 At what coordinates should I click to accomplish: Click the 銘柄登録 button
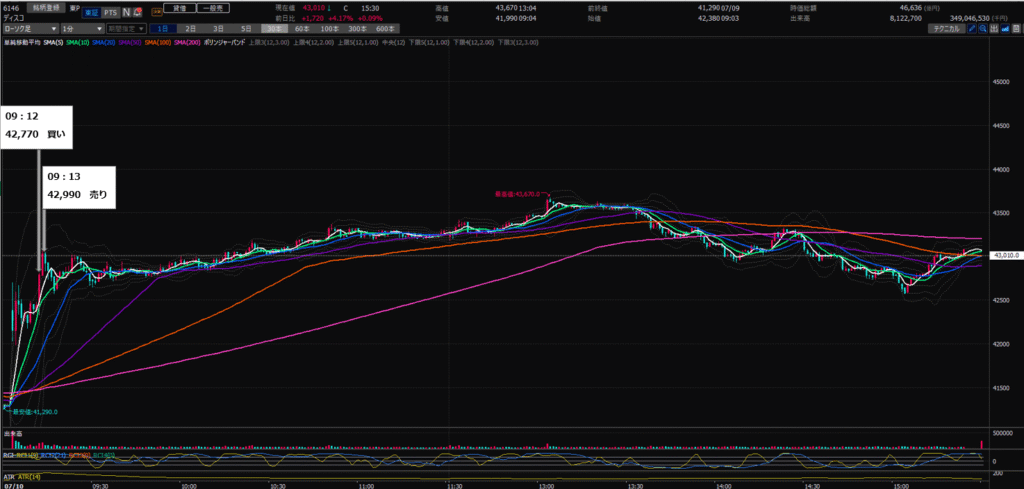(46, 7)
